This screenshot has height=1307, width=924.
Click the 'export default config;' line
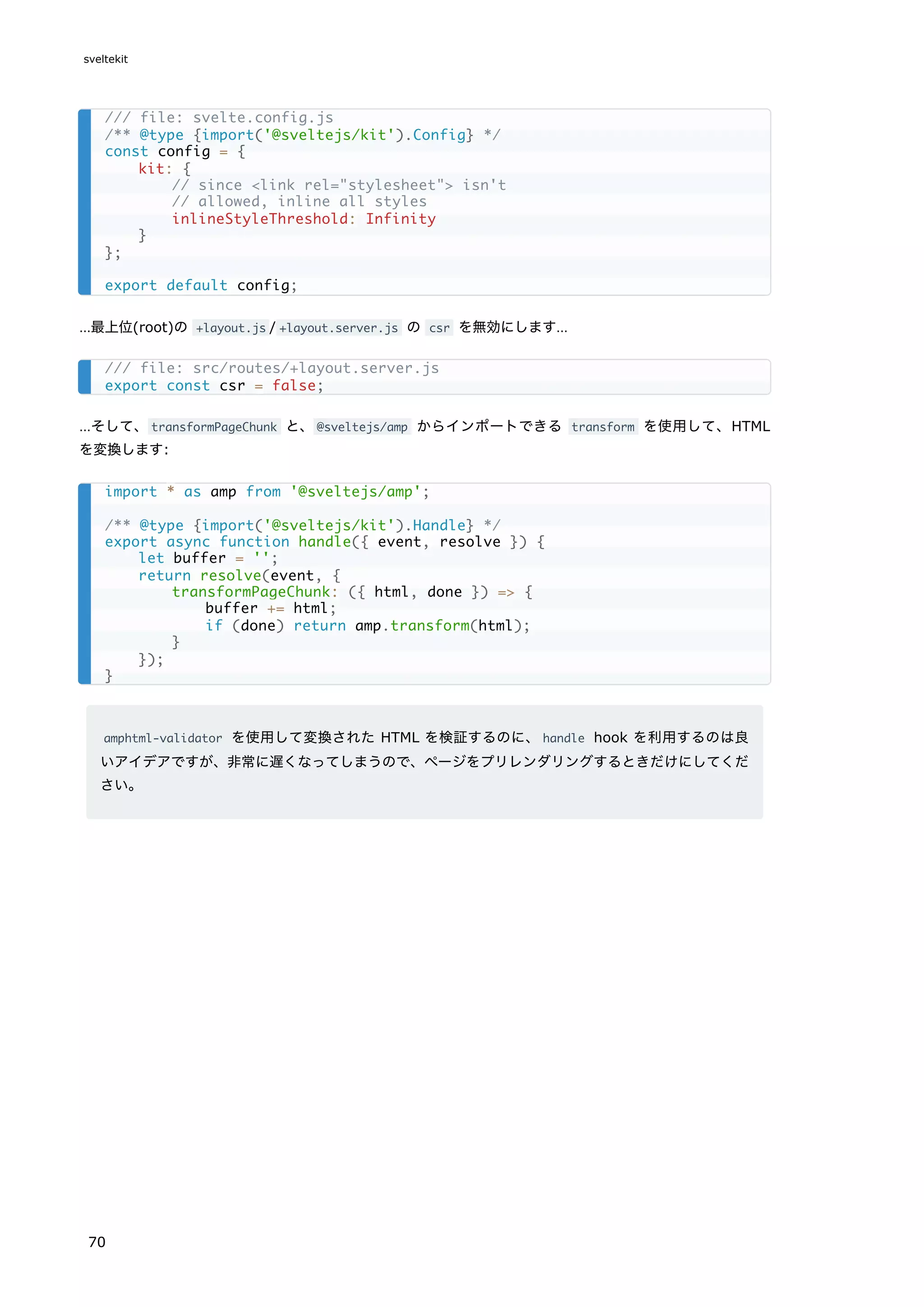point(201,285)
